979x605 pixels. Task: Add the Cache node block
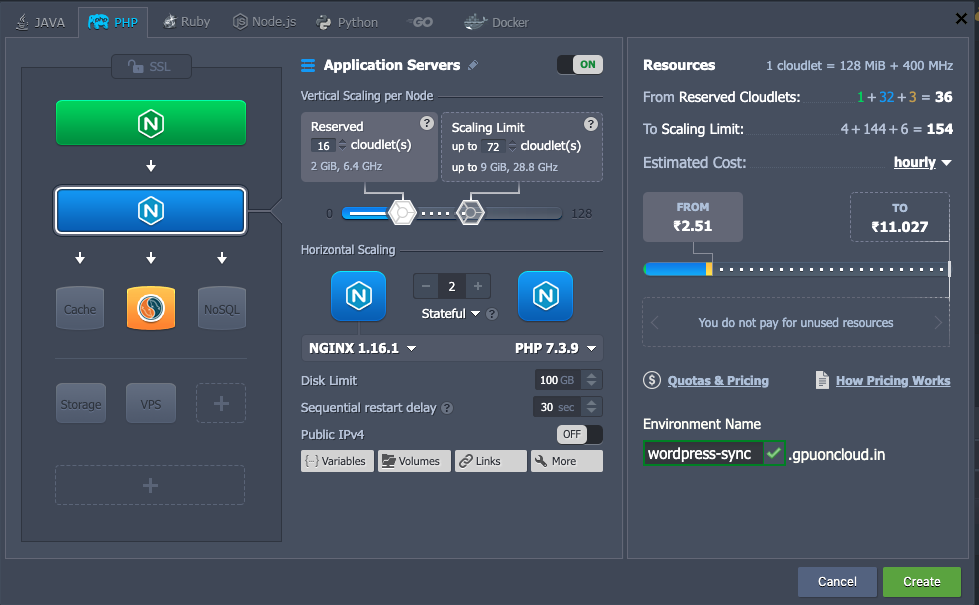pos(80,309)
